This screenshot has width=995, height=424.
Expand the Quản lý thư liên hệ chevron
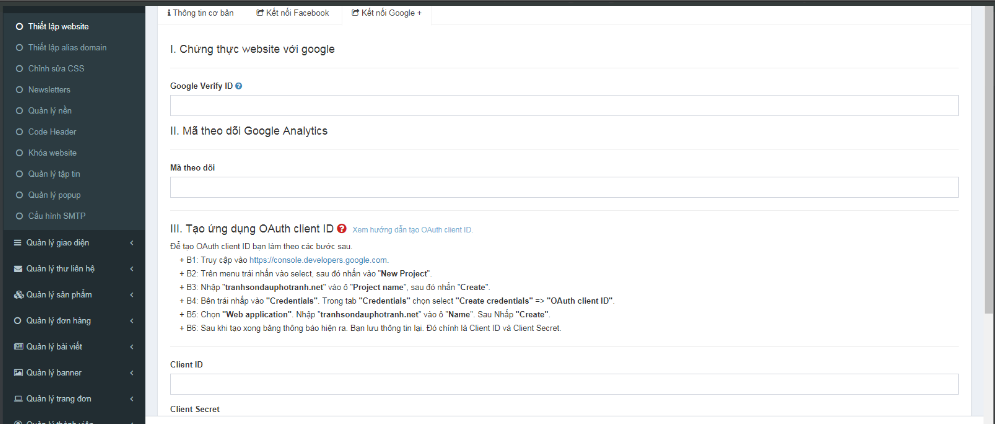131,268
